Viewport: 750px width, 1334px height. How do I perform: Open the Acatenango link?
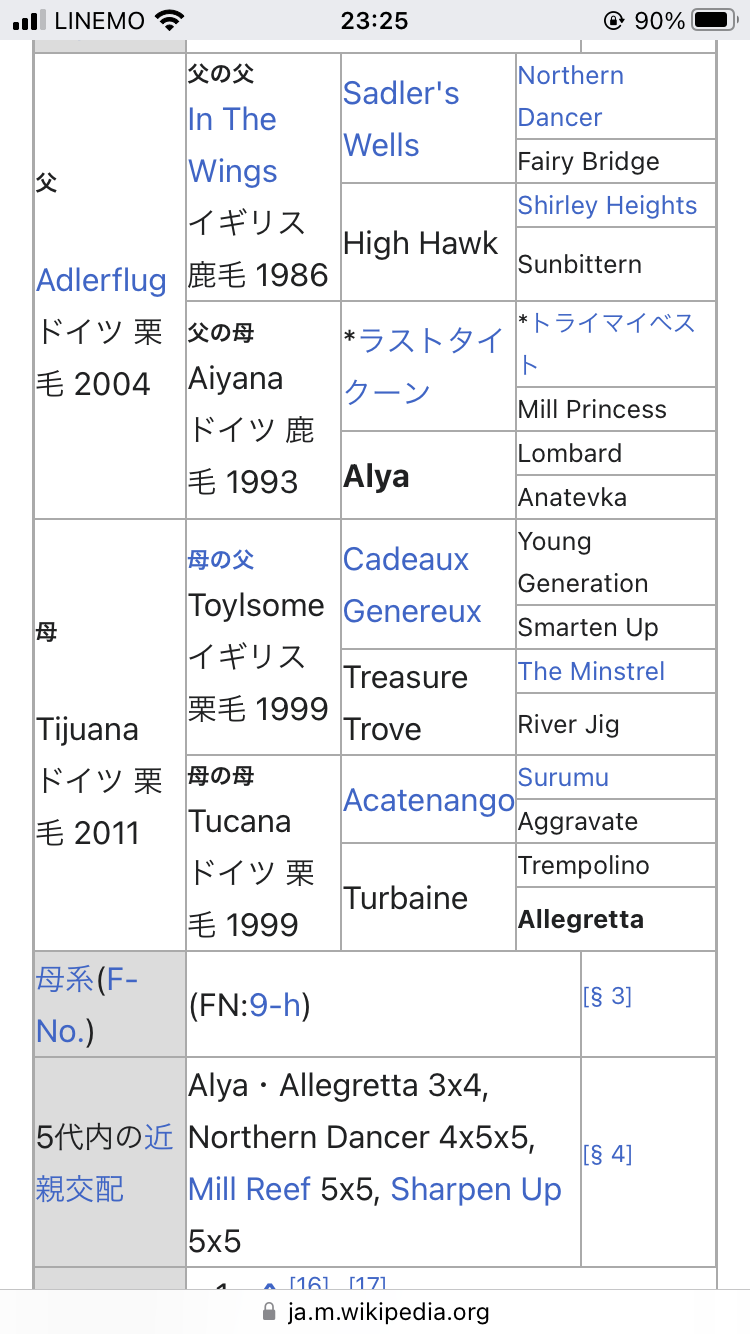click(428, 800)
